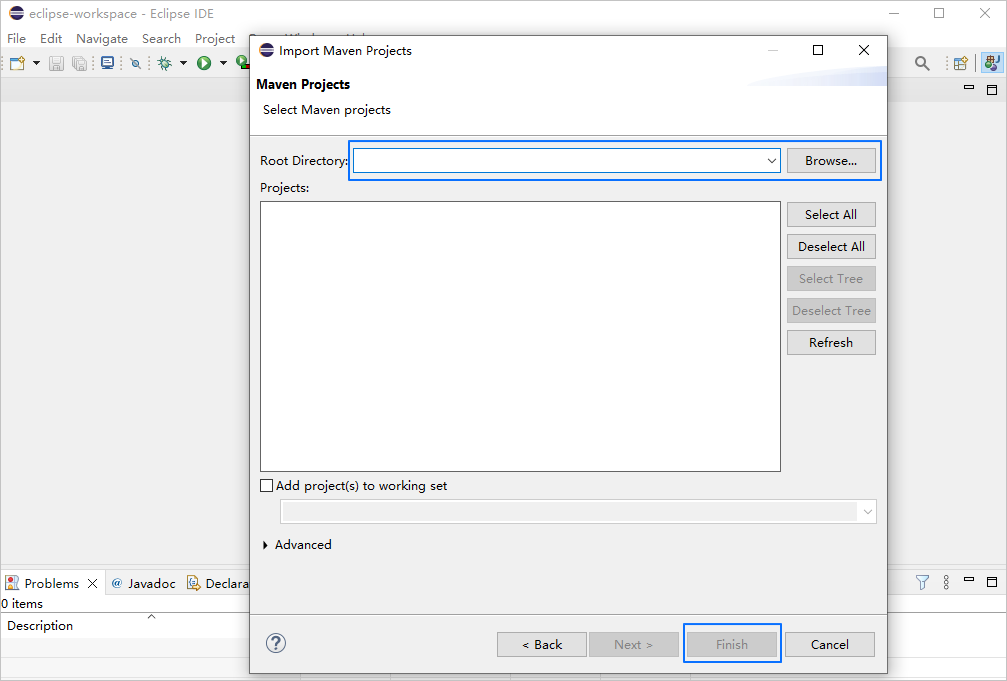Open dialog help with question mark icon
The width and height of the screenshot is (1007, 681).
tap(276, 643)
